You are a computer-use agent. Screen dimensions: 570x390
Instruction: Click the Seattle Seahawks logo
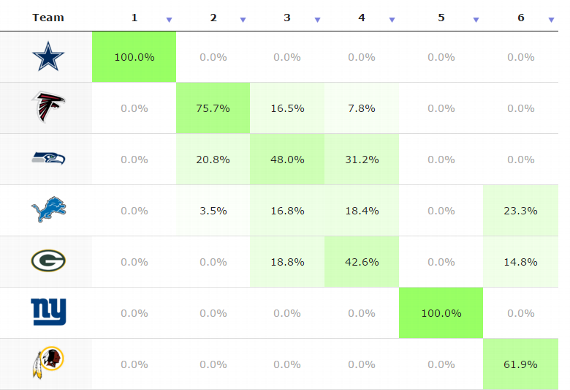point(48,158)
